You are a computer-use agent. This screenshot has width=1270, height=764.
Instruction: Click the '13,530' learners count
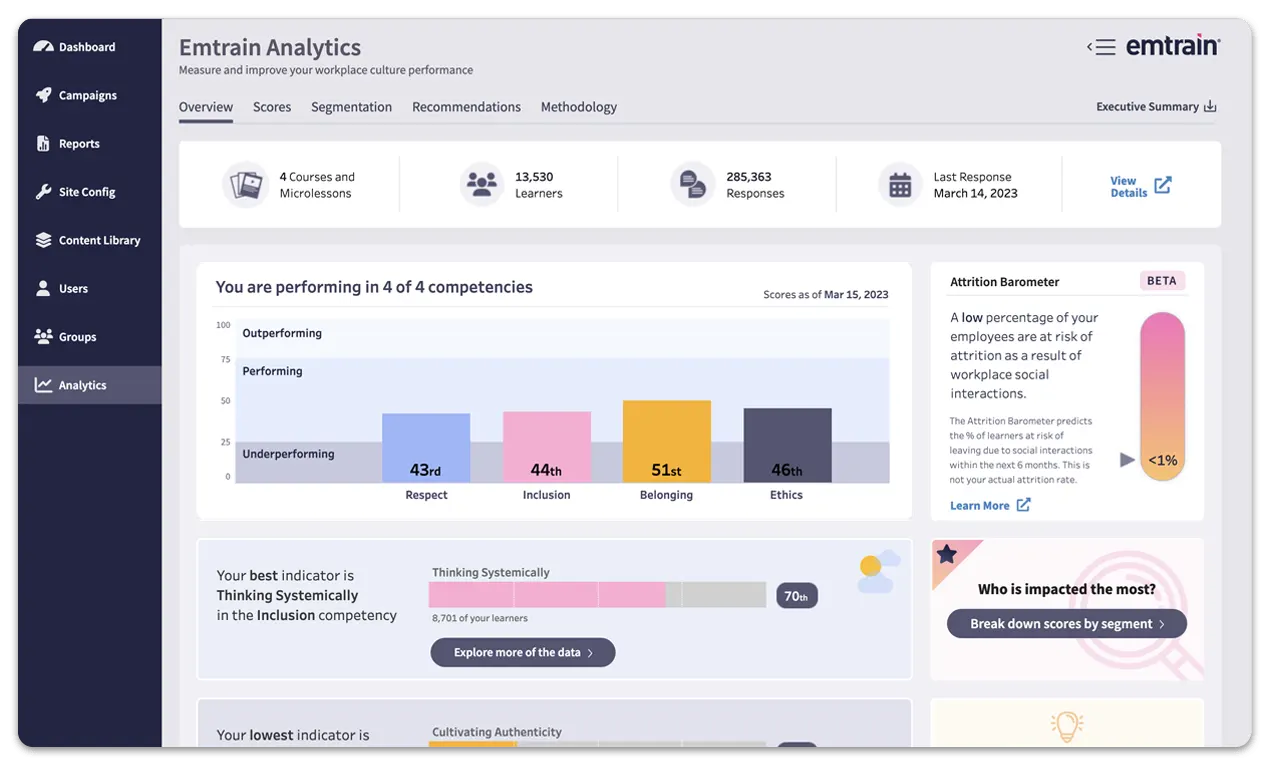pyautogui.click(x=534, y=177)
